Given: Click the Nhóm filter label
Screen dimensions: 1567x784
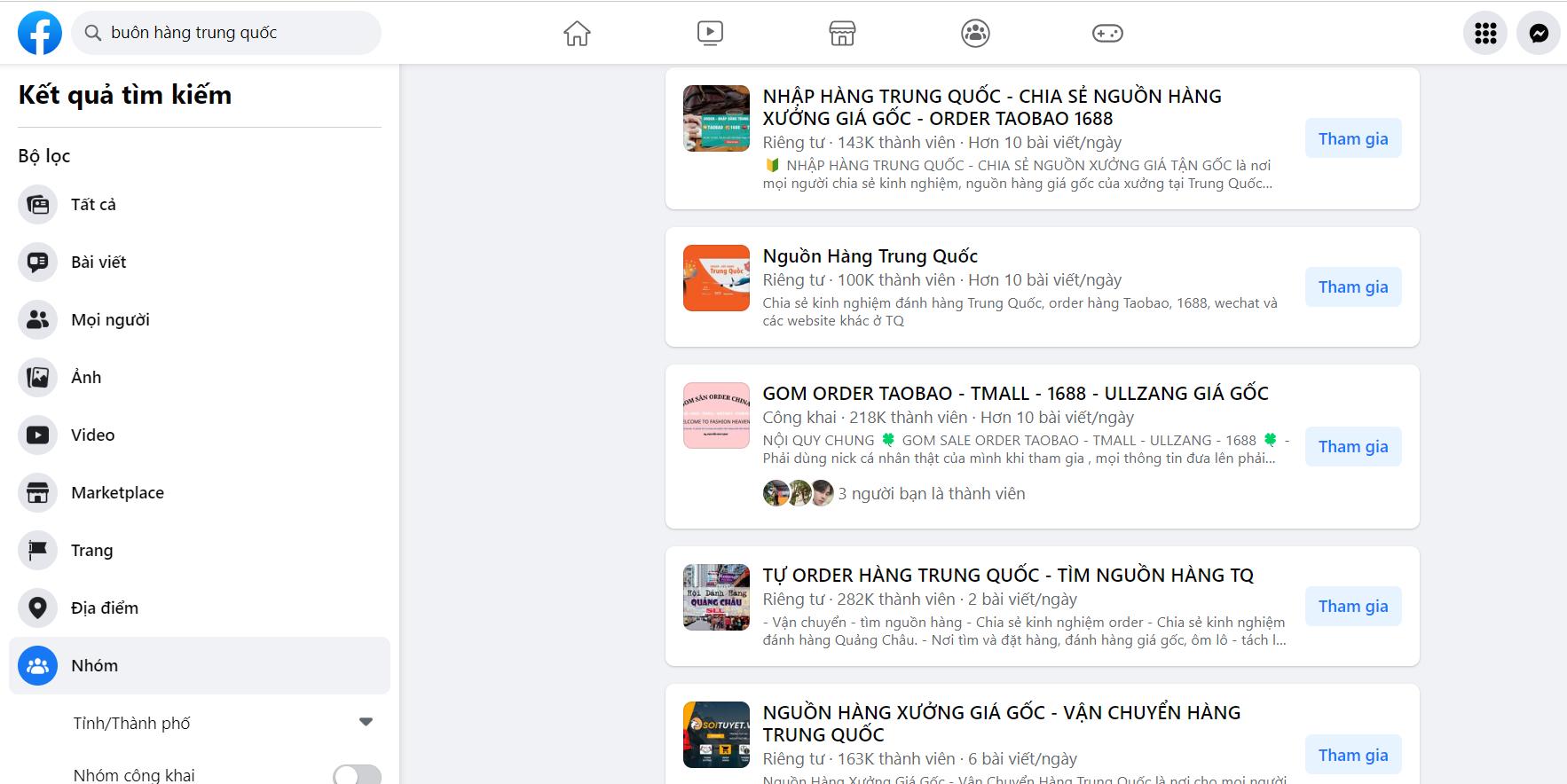Looking at the screenshot, I should (x=94, y=666).
